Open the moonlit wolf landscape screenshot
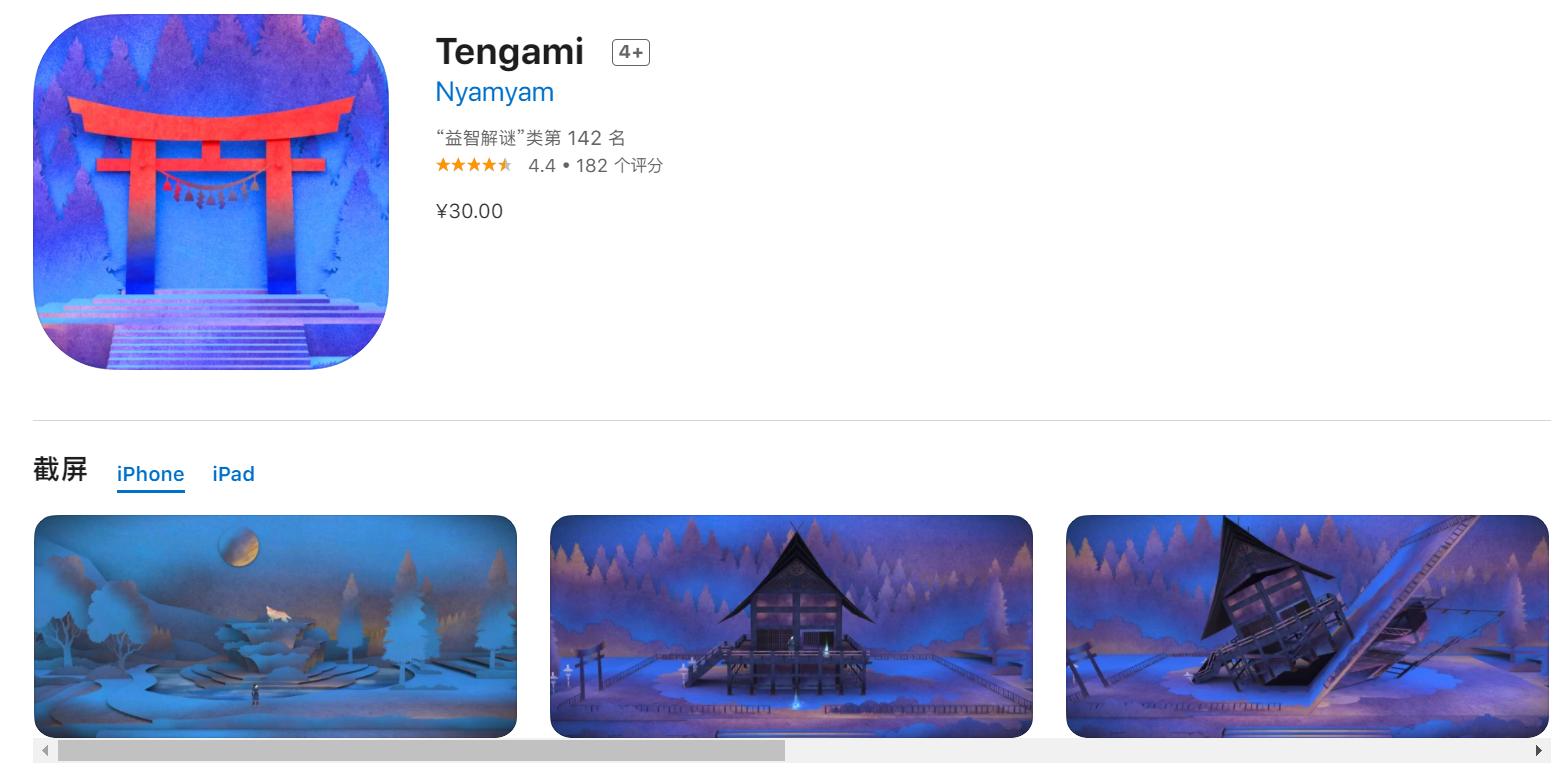Image resolution: width=1568 pixels, height=776 pixels. click(275, 626)
